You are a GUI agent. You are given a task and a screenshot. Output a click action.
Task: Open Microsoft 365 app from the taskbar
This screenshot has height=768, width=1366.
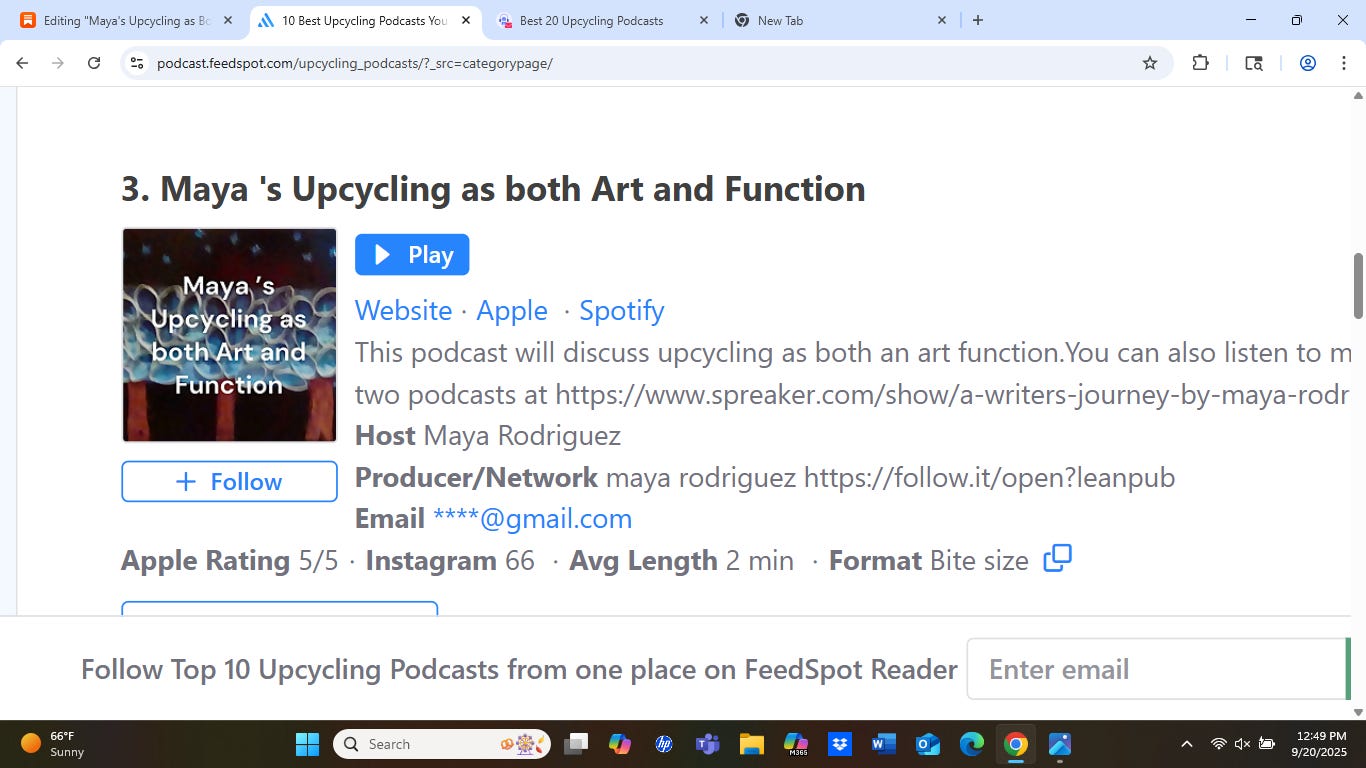click(796, 744)
